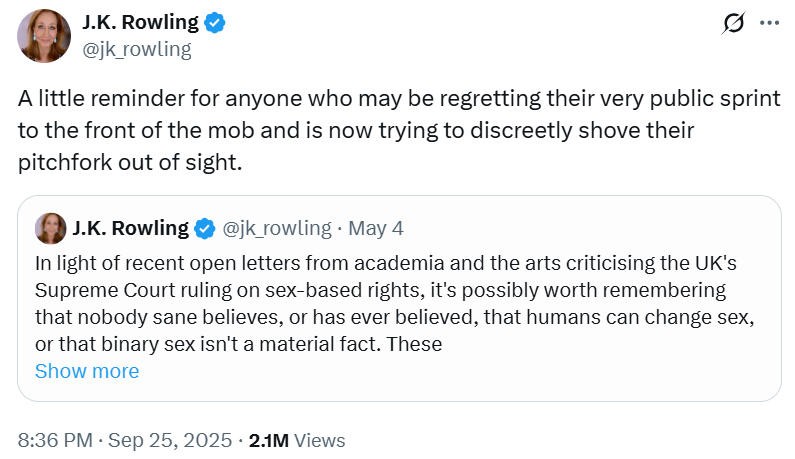Click the @jk_rowling handle in the quoted post
The image size is (795, 459).
[275, 229]
